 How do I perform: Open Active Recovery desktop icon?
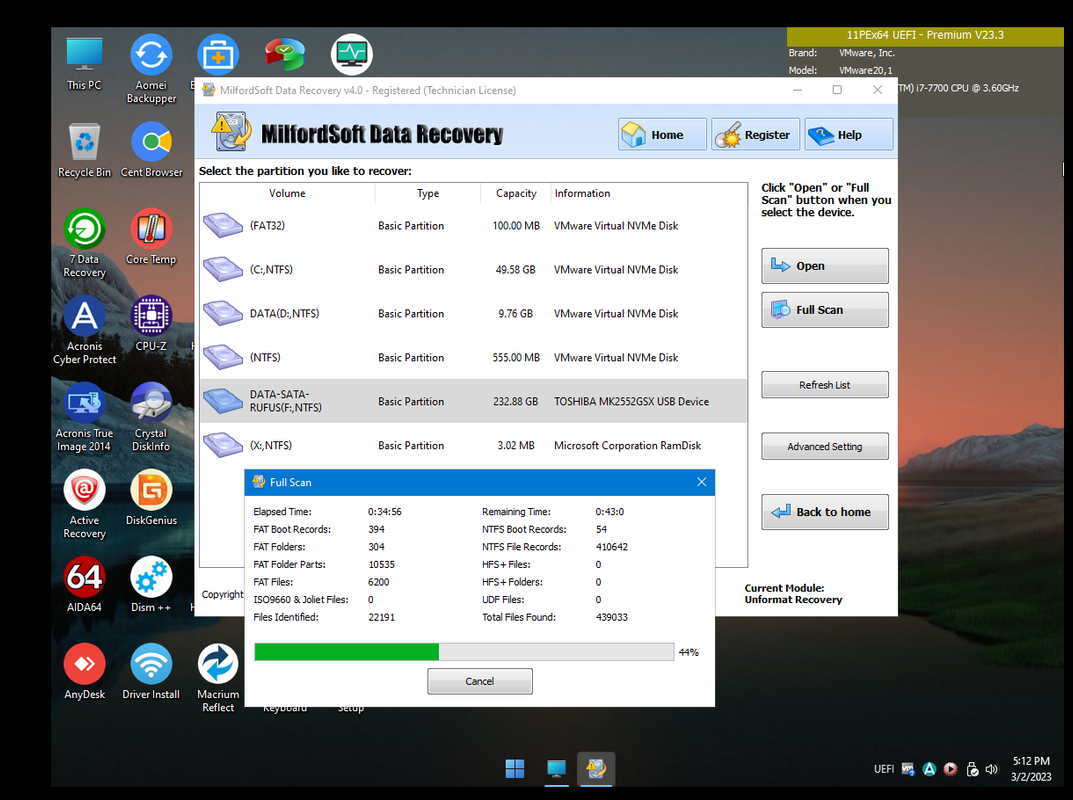click(84, 504)
